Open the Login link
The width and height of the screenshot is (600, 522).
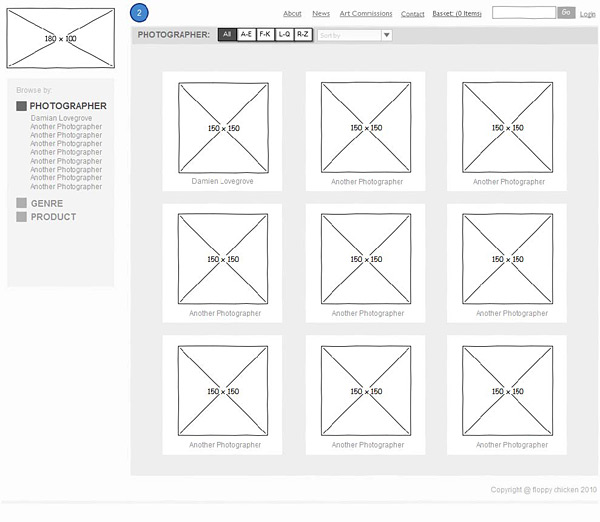coord(587,14)
